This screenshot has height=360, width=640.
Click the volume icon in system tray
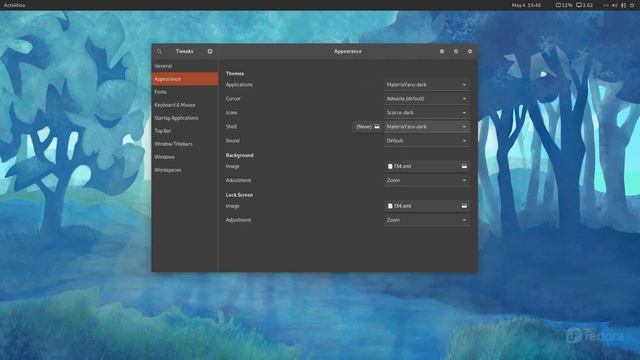(614, 5)
